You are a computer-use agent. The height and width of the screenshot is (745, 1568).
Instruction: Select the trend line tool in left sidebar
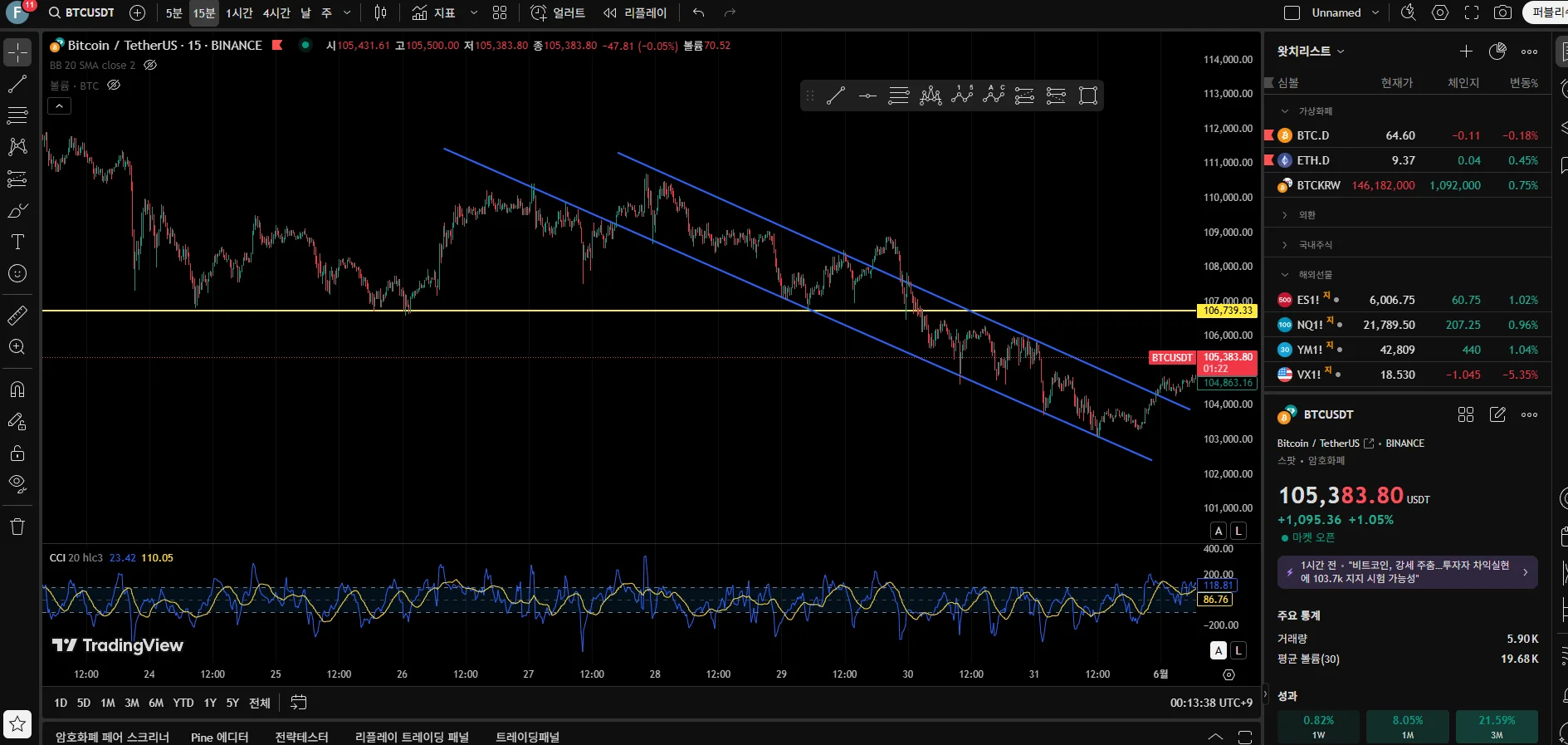pyautogui.click(x=17, y=84)
